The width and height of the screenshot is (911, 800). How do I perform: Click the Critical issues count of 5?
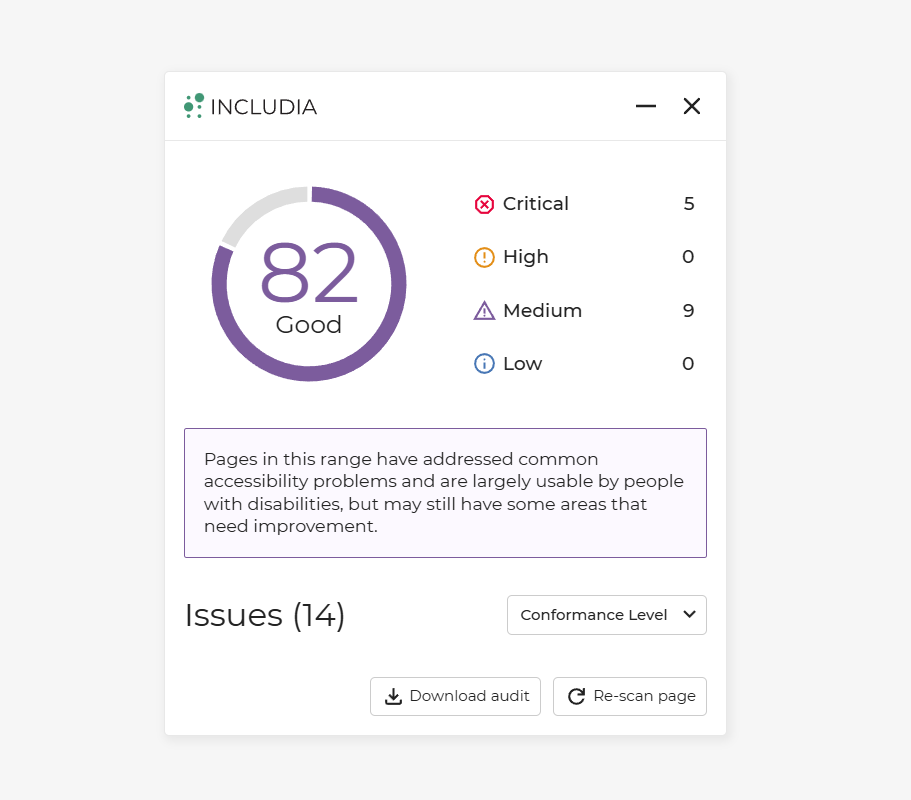689,204
